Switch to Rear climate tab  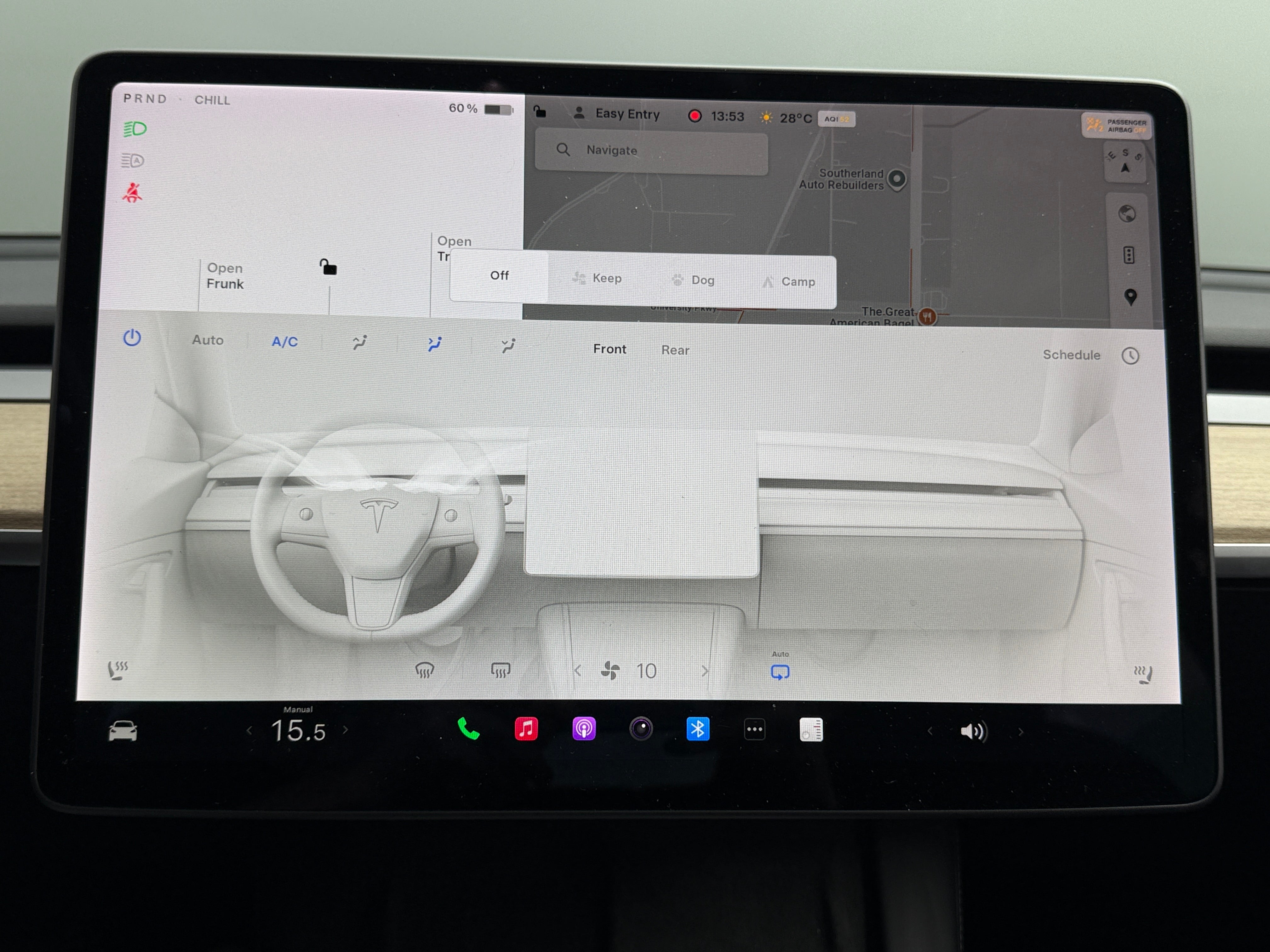[x=675, y=350]
